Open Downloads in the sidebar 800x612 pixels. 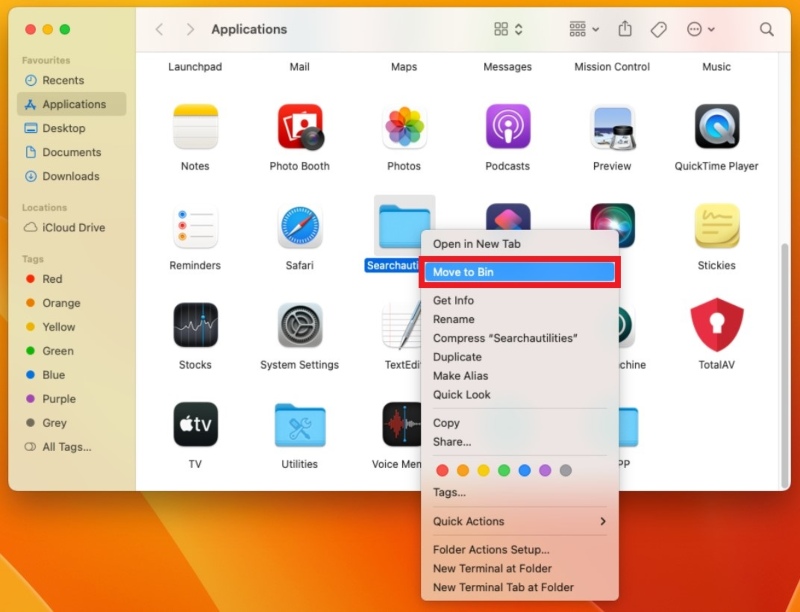[71, 176]
